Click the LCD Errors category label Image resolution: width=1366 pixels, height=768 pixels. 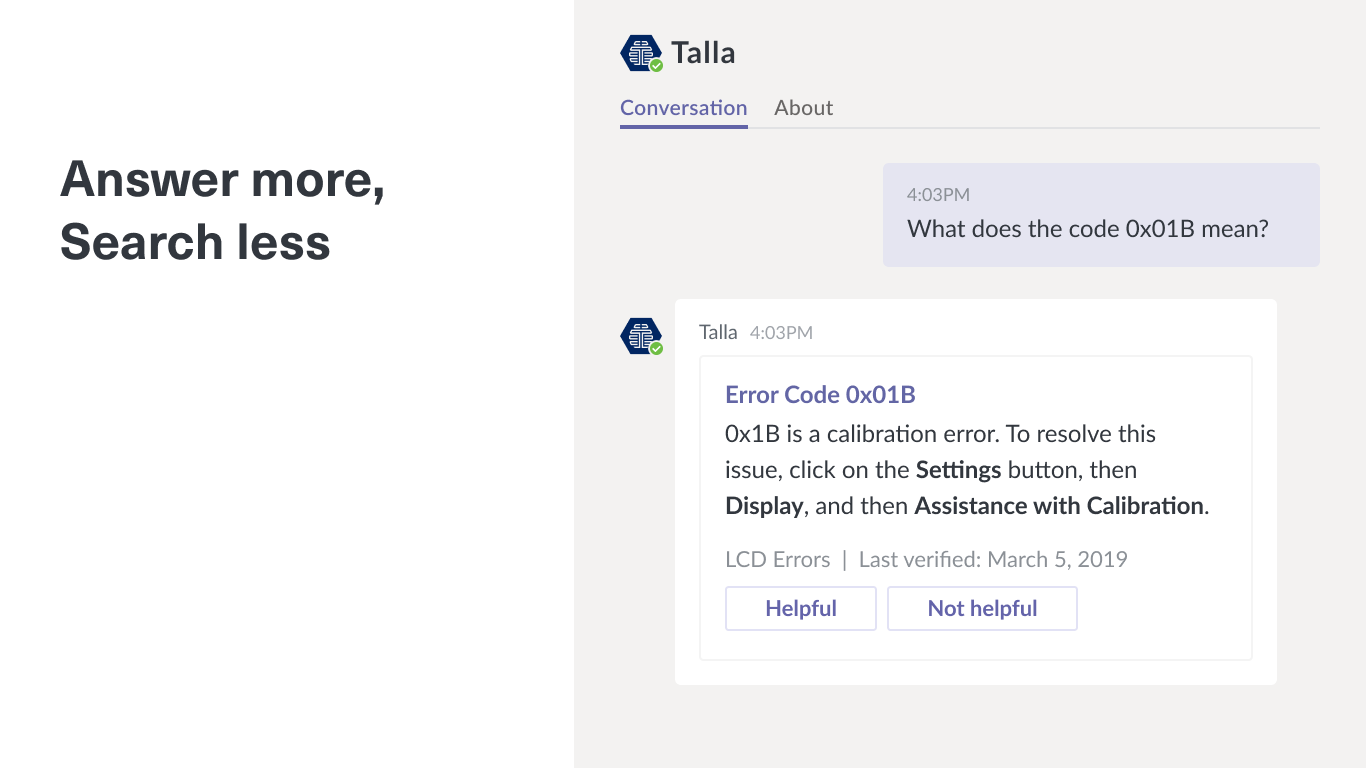click(x=777, y=559)
